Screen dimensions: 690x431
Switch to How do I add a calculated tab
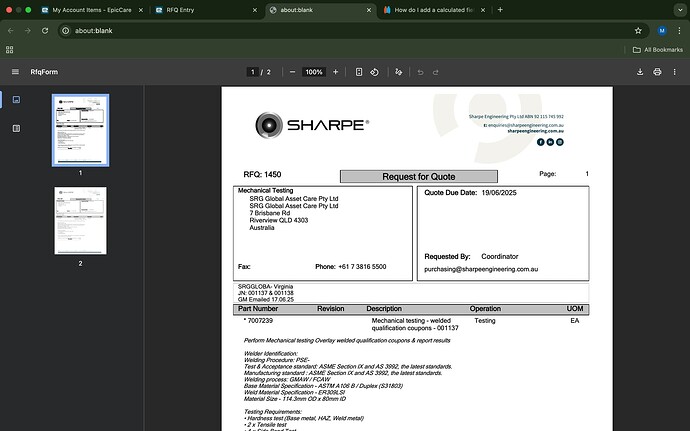(434, 10)
